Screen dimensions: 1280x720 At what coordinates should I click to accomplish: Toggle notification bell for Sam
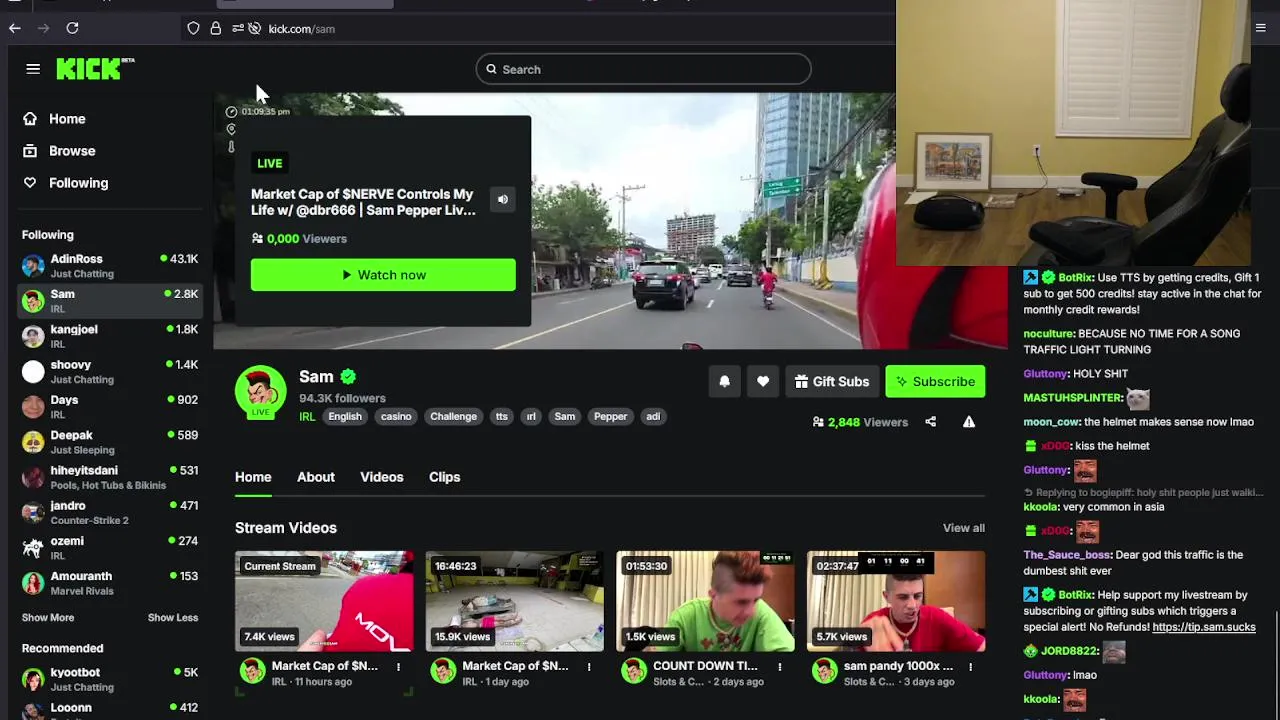[724, 381]
